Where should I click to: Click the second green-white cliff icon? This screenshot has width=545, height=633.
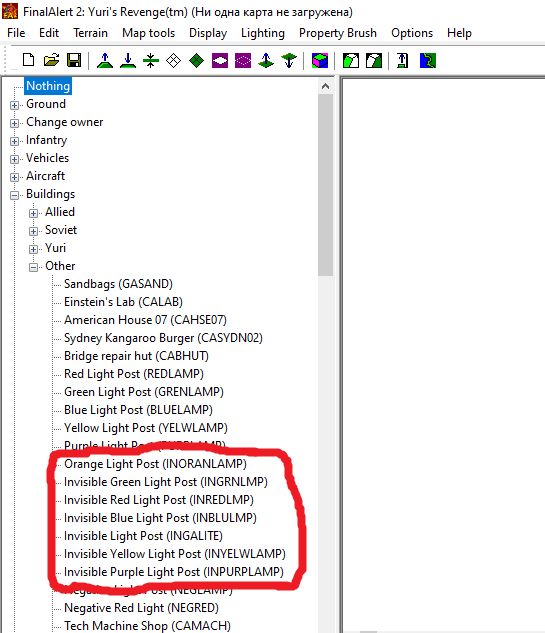pos(374,61)
